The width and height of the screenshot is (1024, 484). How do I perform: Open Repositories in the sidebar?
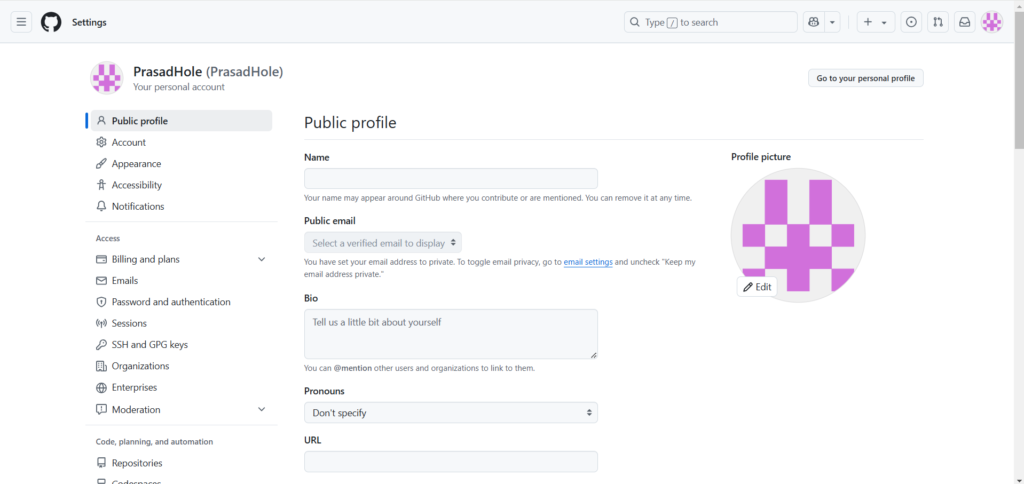(136, 463)
